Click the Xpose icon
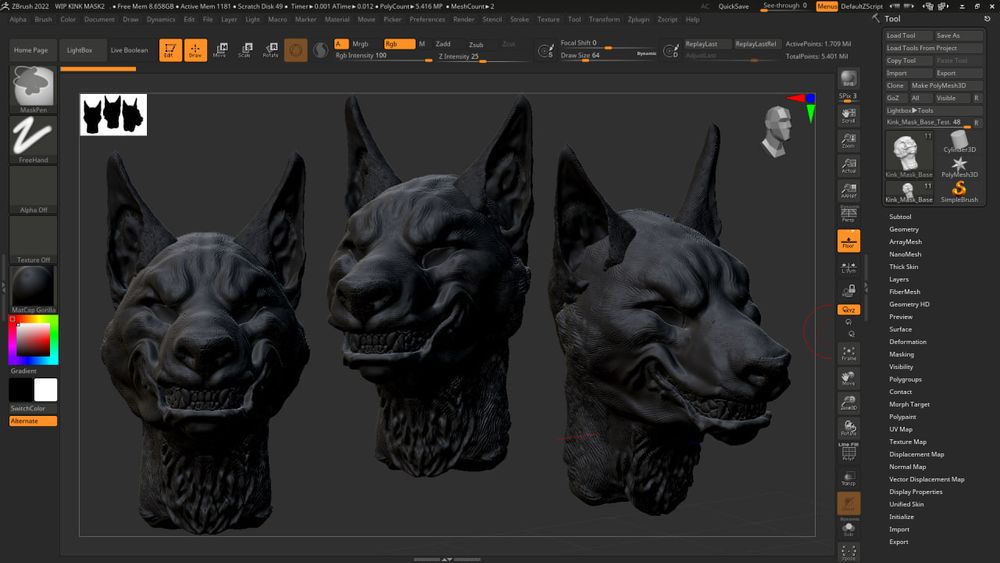This screenshot has width=1000, height=563. (x=848, y=552)
